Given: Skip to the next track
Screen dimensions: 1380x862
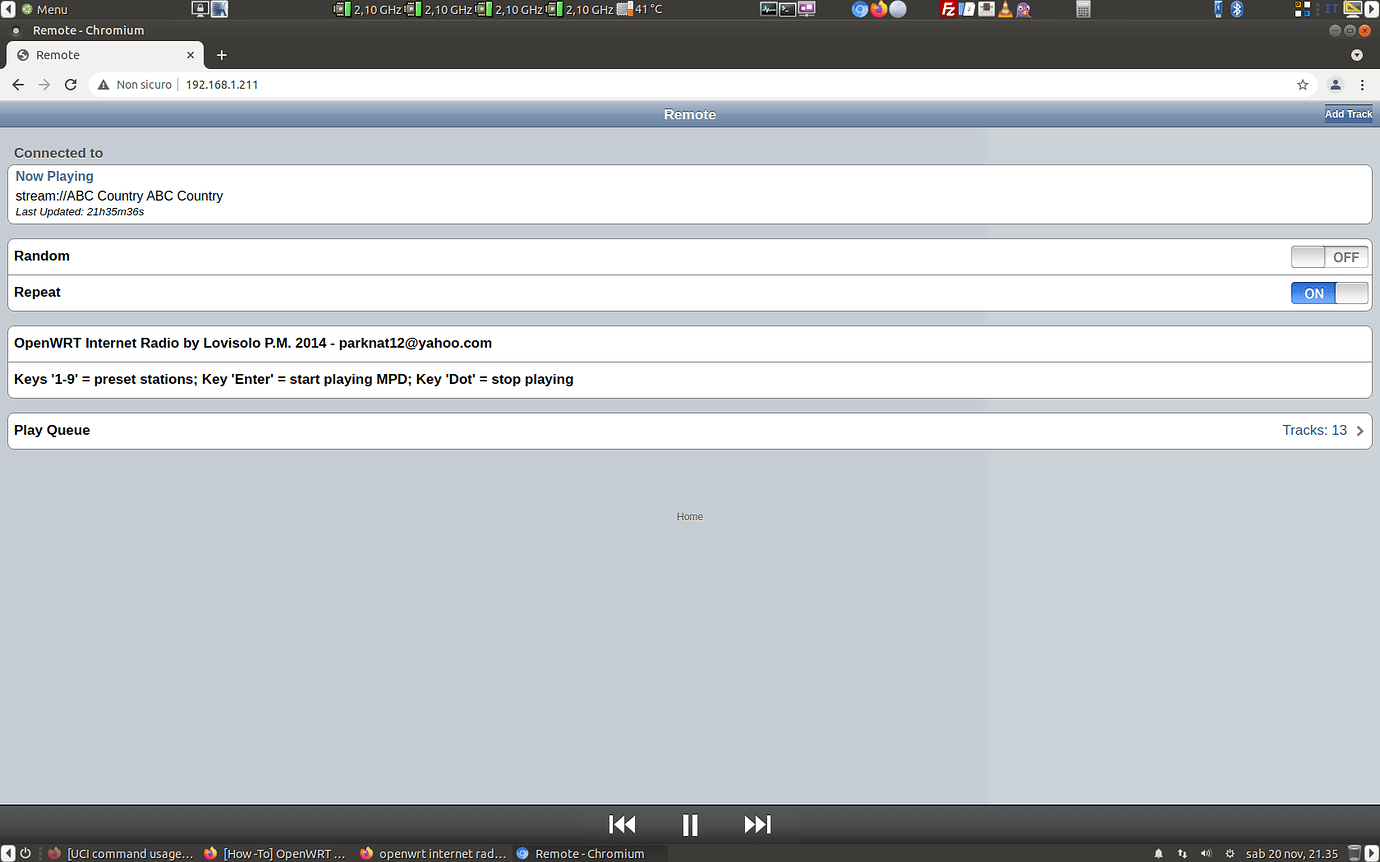Looking at the screenshot, I should coord(757,824).
